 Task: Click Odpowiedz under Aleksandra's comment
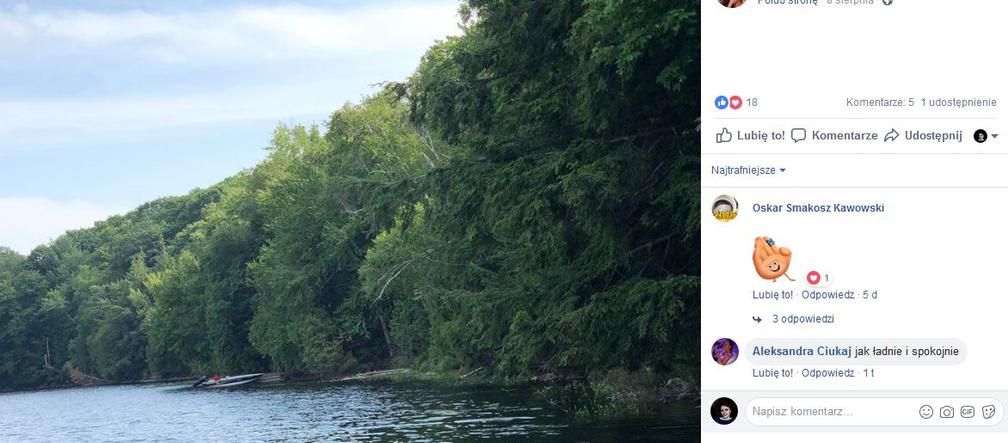827,373
